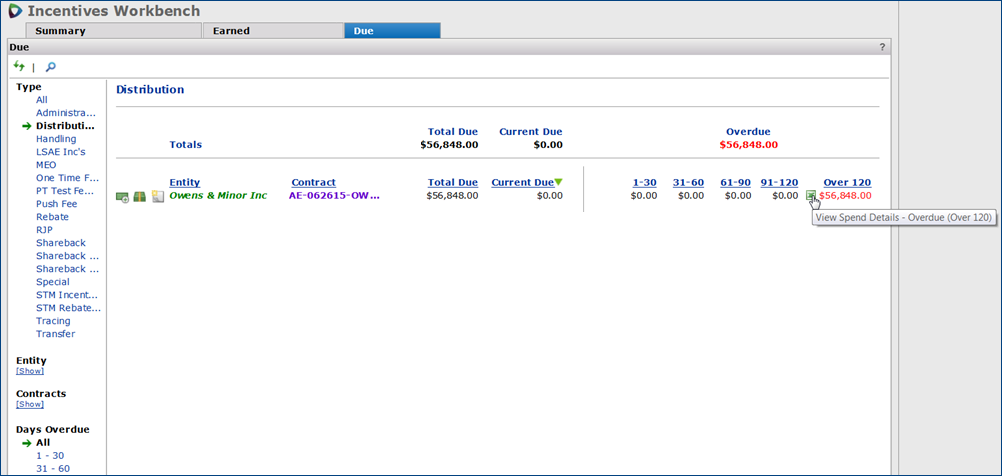Open search with the magnifier icon
This screenshot has height=476, width=1002.
coord(51,67)
